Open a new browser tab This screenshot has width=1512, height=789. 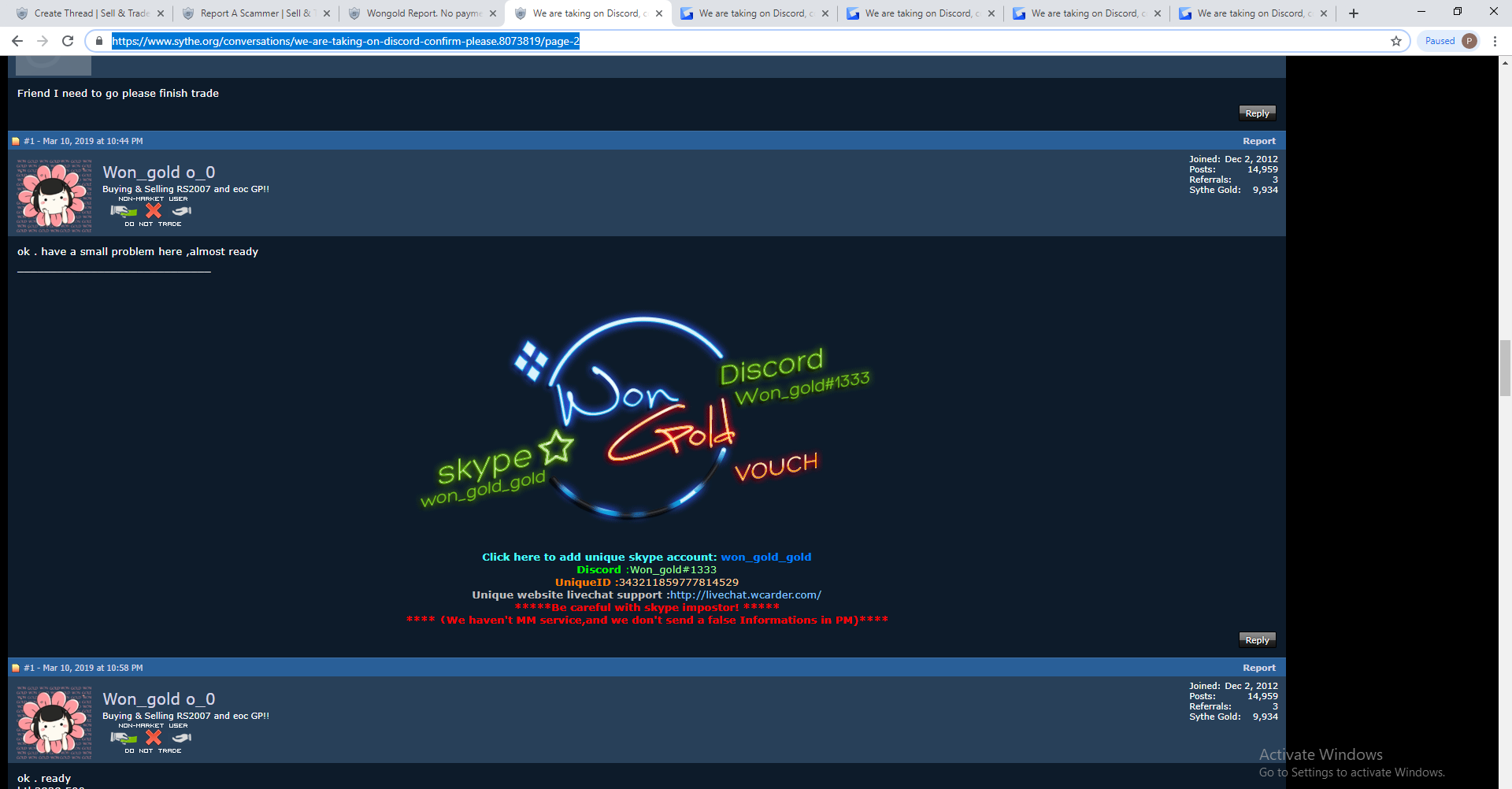[x=1354, y=13]
